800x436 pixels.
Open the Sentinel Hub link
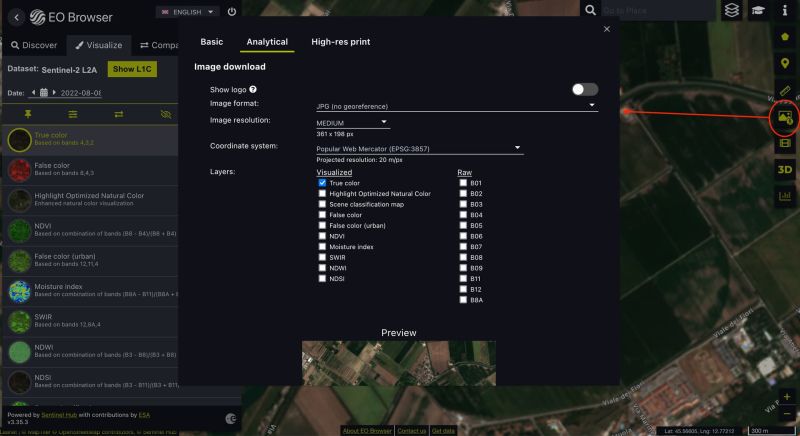click(59, 415)
